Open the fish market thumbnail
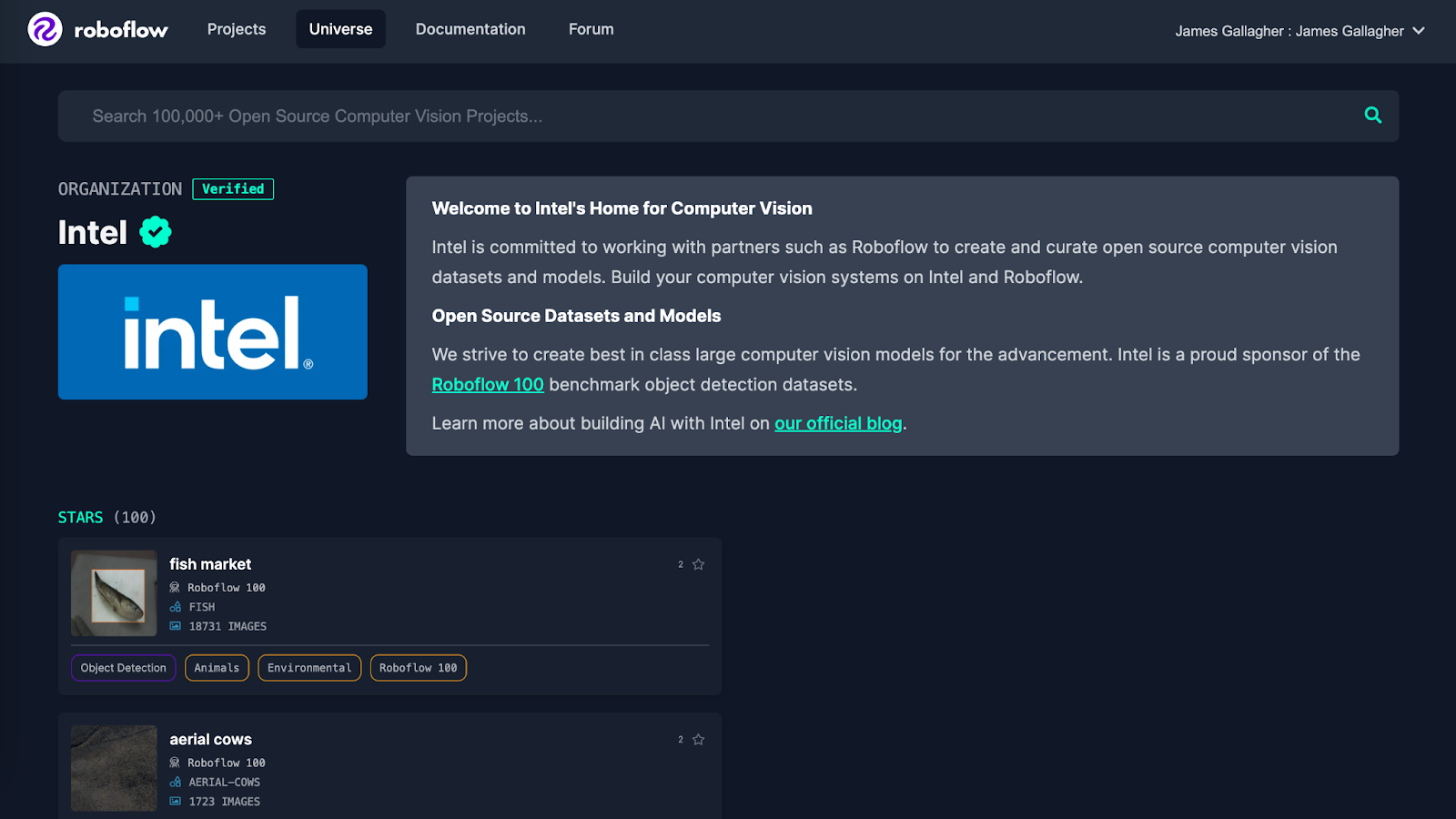The height and width of the screenshot is (819, 1456). point(114,593)
